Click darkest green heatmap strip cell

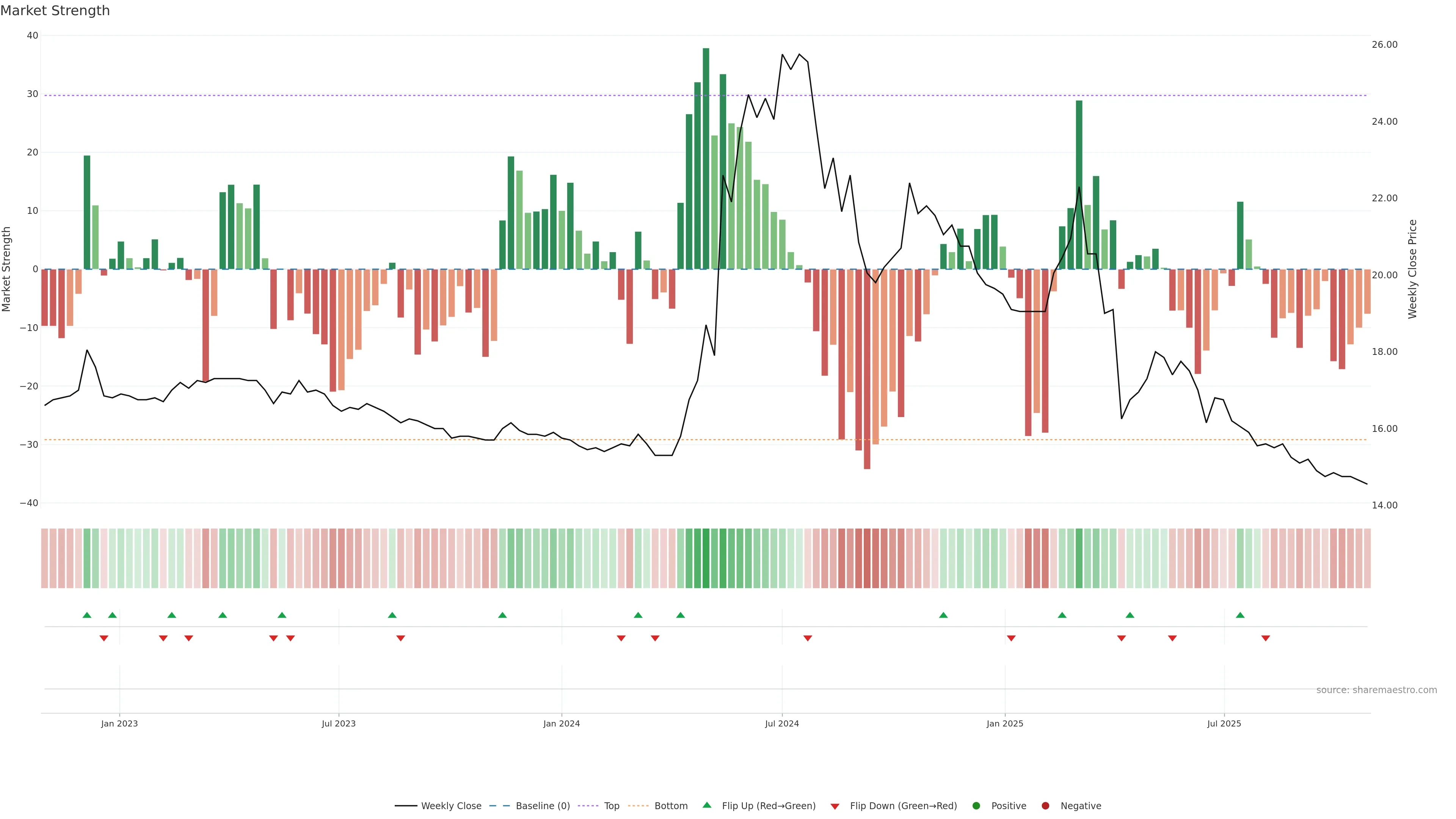(706, 558)
